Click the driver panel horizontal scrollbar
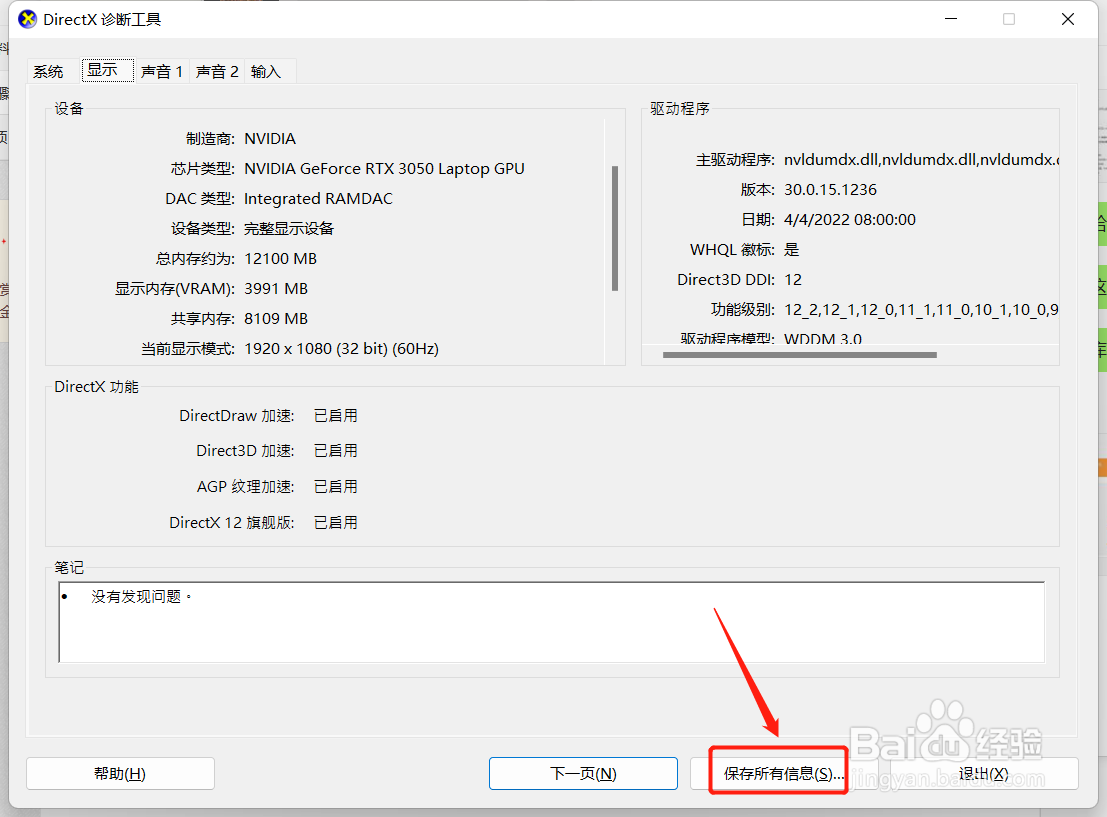 (800, 354)
